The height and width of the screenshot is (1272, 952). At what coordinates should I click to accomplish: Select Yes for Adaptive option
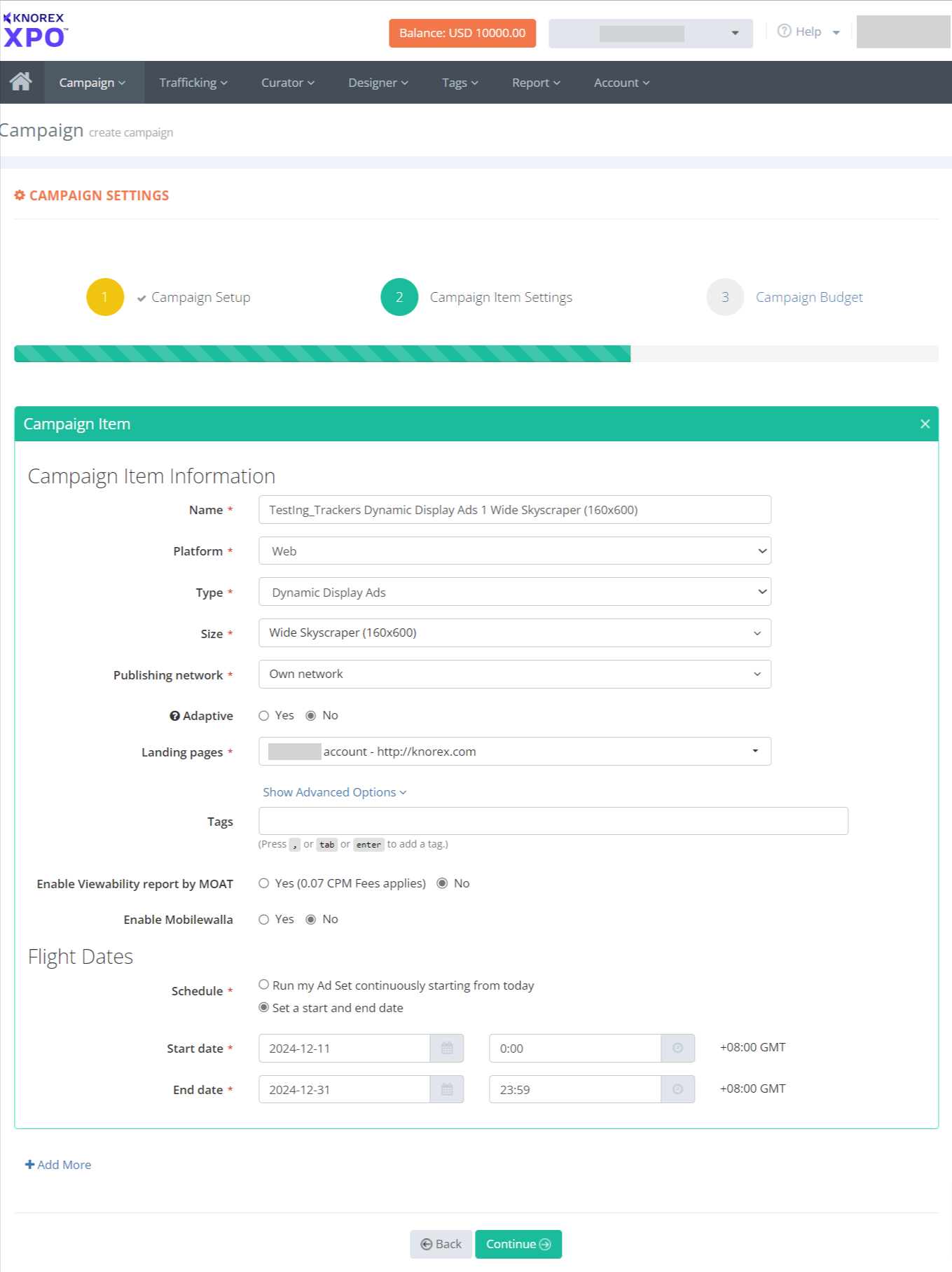coord(264,716)
